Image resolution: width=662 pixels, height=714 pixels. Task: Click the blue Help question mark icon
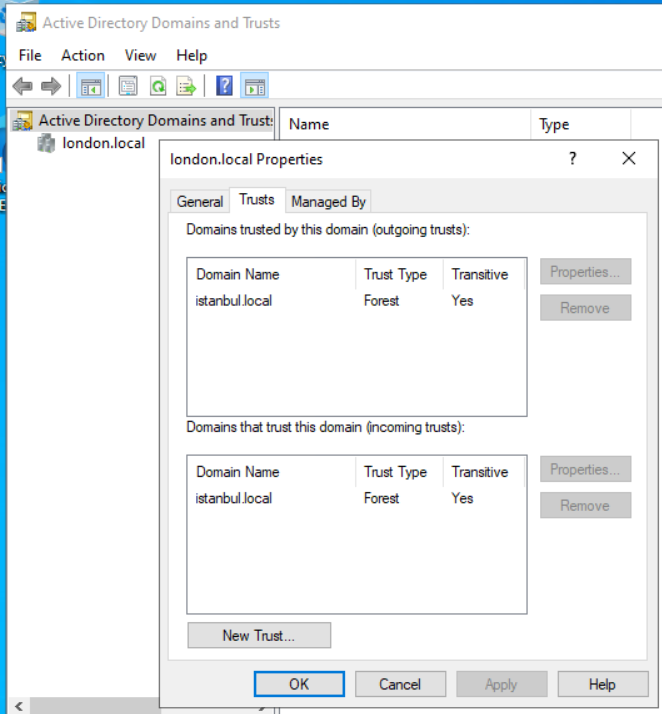(x=224, y=87)
